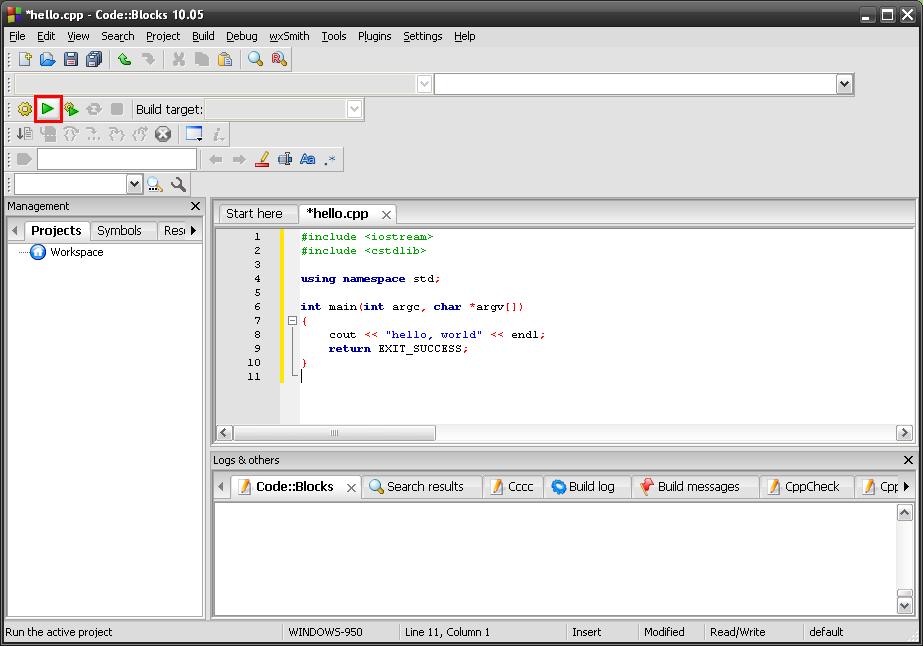Viewport: 923px width, 646px height.
Task: Toggle regular expressions in incremental search
Action: coord(330,159)
